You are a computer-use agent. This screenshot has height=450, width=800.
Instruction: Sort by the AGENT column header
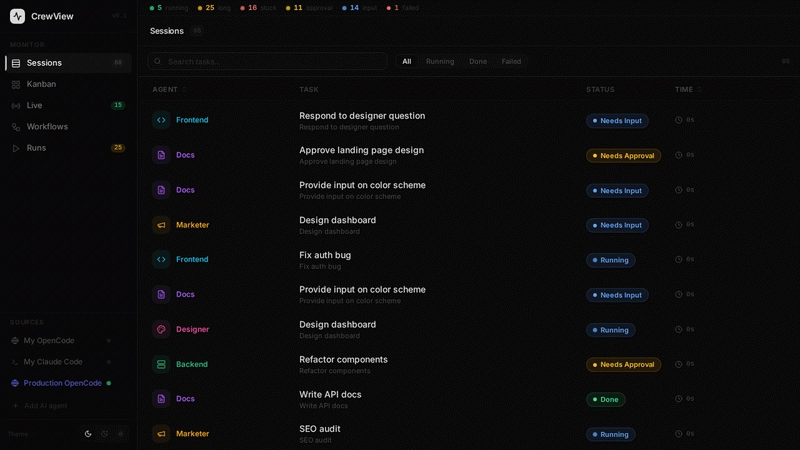[x=169, y=89]
